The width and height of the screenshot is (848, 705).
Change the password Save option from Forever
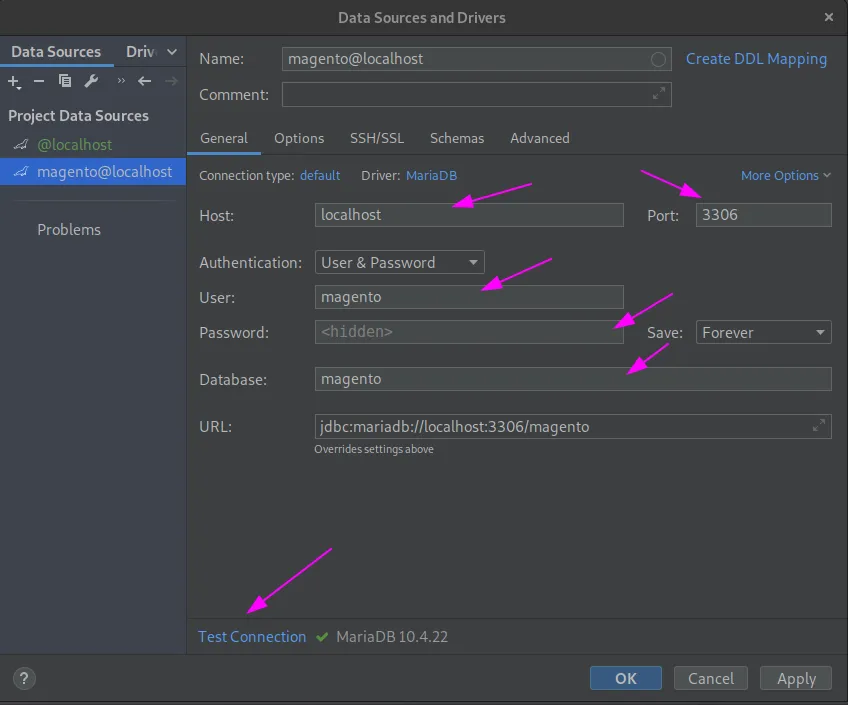pos(763,332)
